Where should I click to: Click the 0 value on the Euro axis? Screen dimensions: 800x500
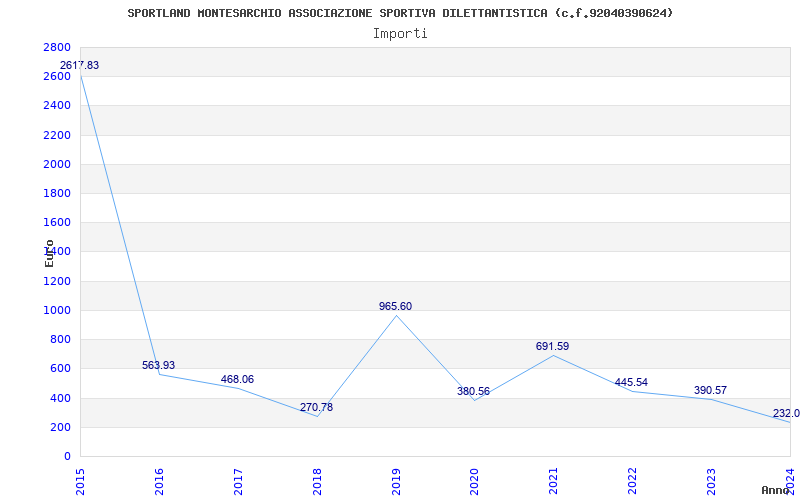point(67,456)
